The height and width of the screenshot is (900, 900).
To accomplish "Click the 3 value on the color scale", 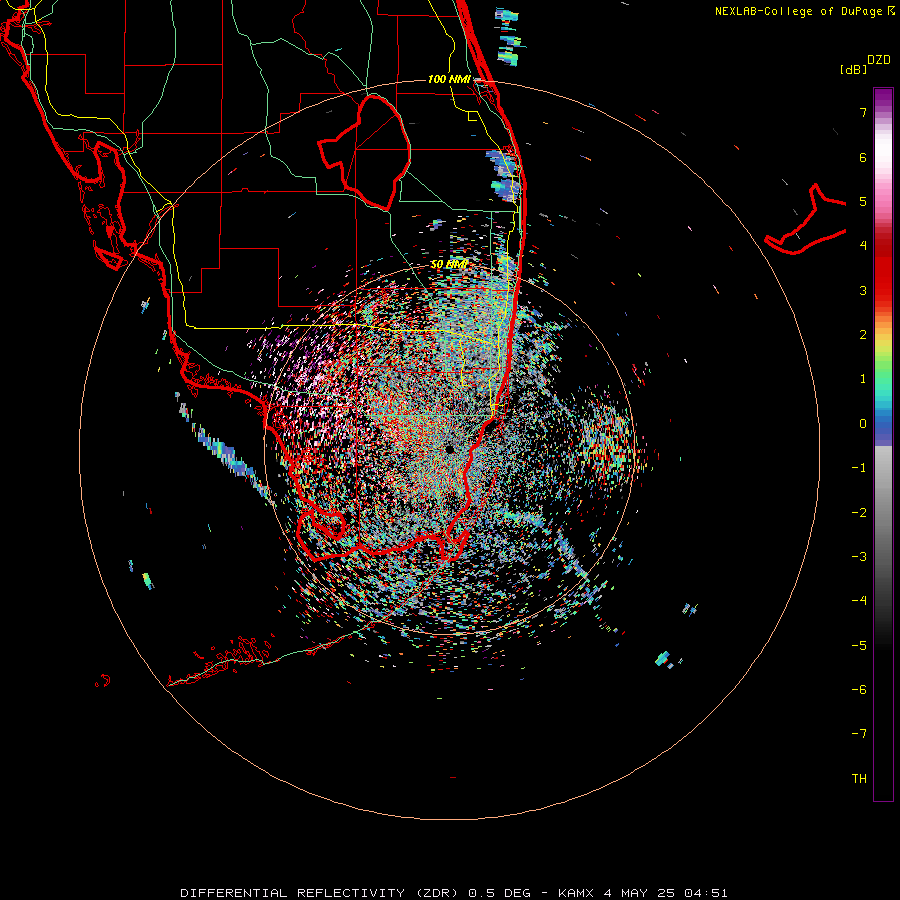I will (863, 290).
